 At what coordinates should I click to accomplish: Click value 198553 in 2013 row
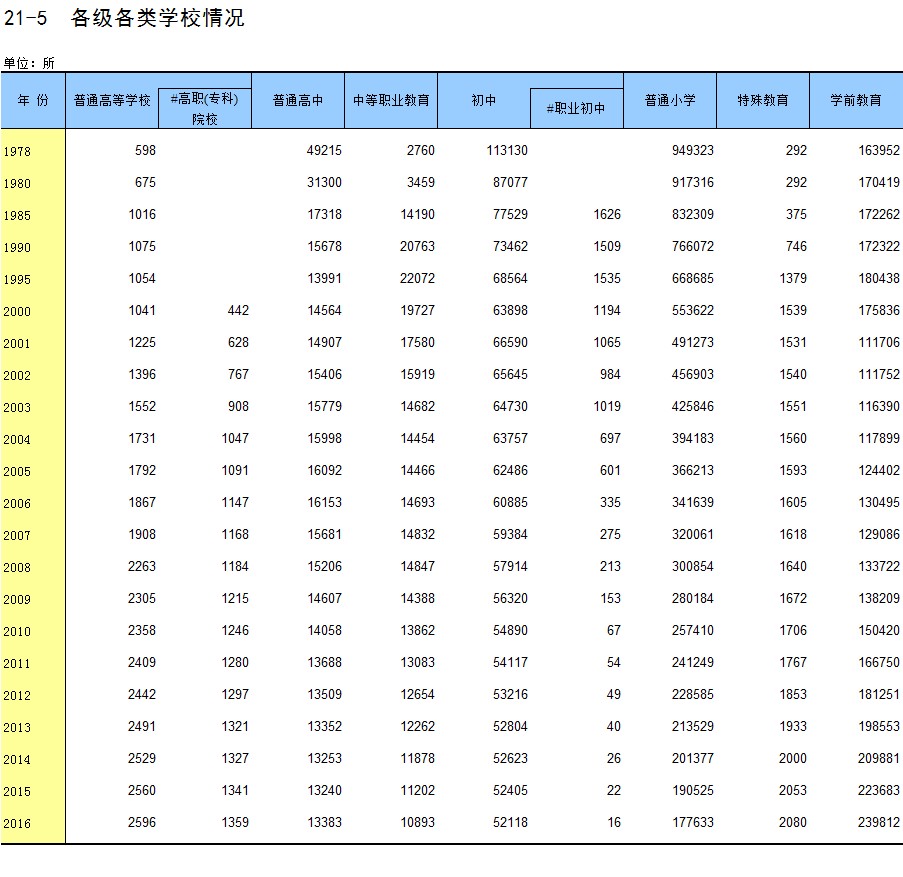[x=879, y=726]
